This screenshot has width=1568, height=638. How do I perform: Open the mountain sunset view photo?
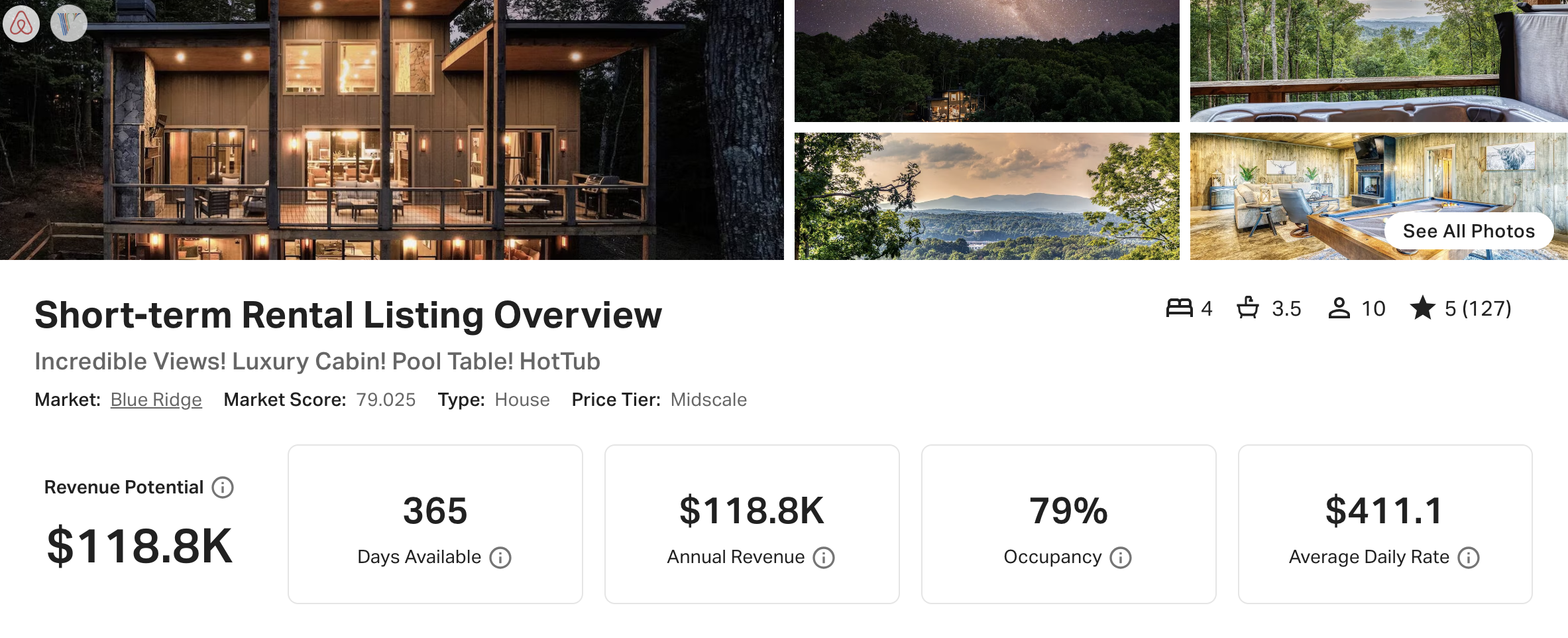point(987,196)
